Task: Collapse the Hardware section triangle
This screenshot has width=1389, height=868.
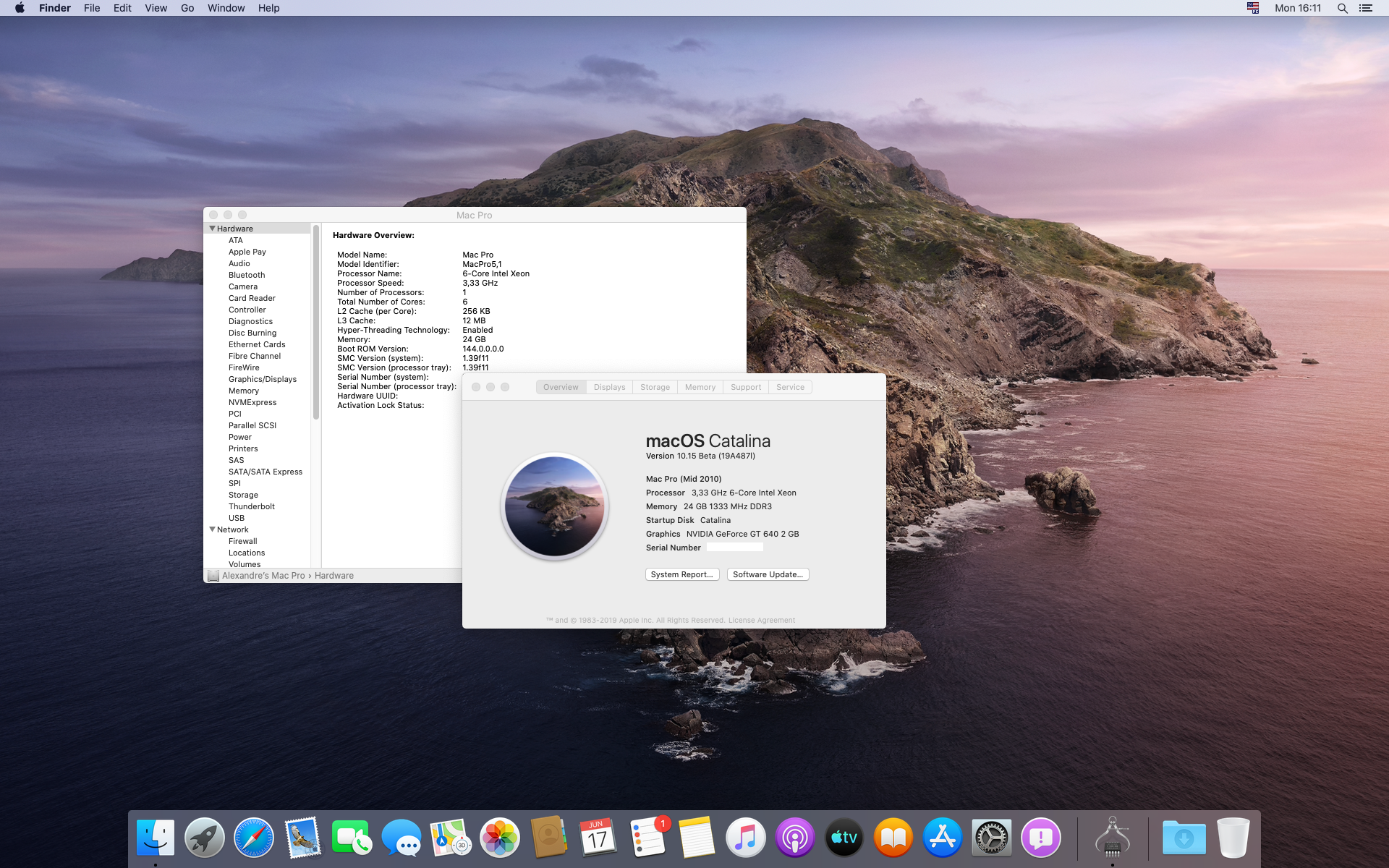Action: pyautogui.click(x=212, y=229)
